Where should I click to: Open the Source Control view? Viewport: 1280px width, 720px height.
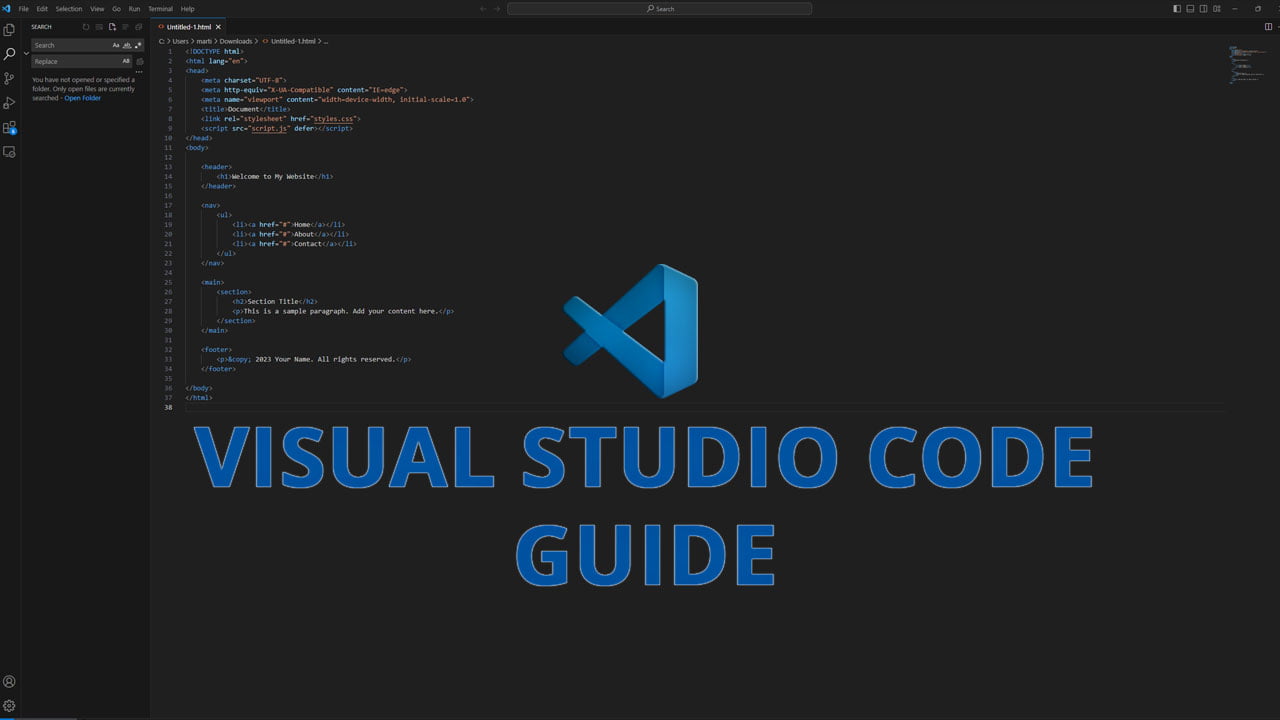[x=9, y=77]
